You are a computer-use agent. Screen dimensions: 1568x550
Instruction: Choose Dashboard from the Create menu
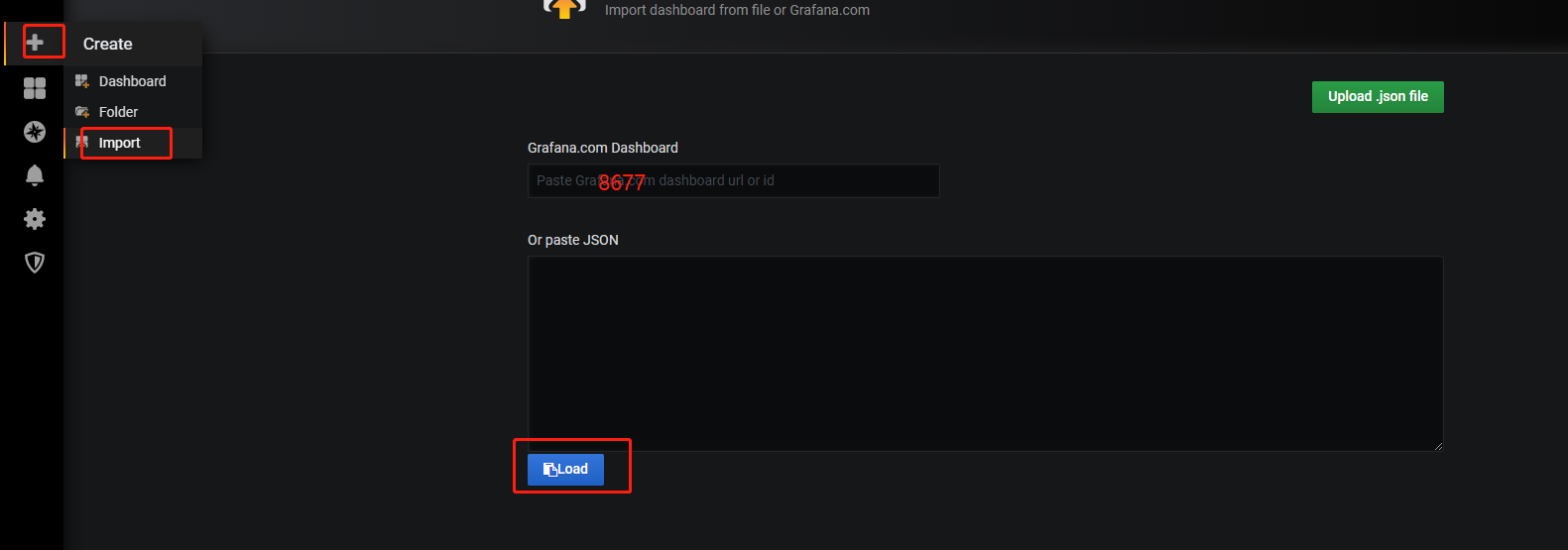(133, 81)
